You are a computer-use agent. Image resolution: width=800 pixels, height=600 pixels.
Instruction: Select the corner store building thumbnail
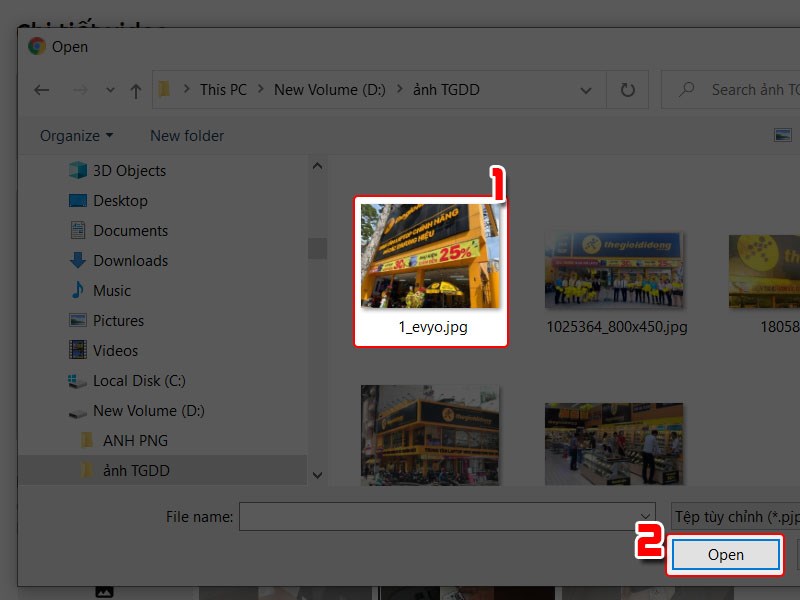point(430,435)
